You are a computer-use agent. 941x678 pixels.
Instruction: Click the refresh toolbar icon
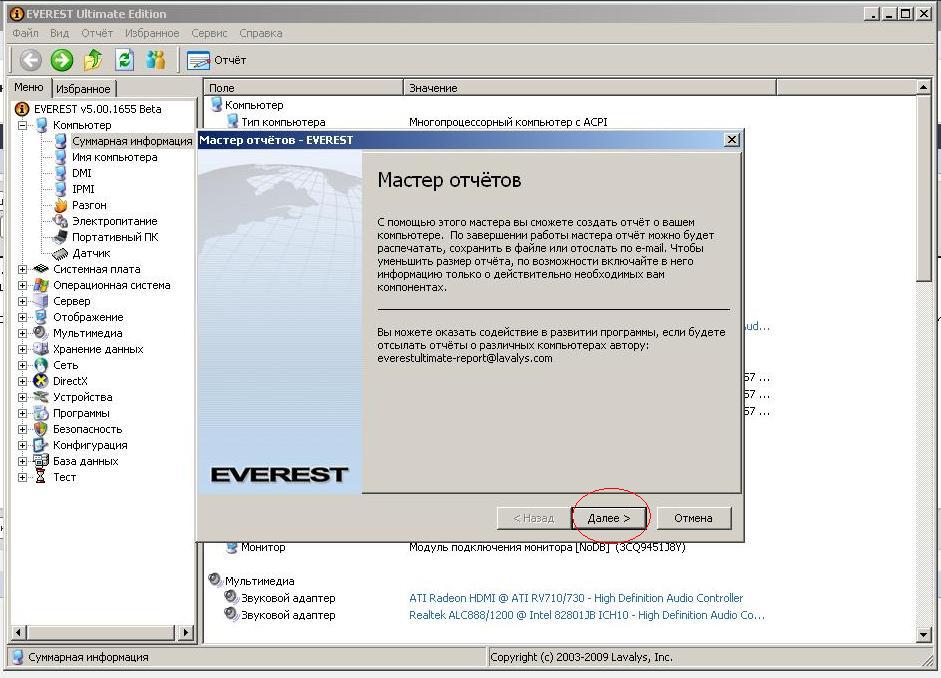point(124,60)
